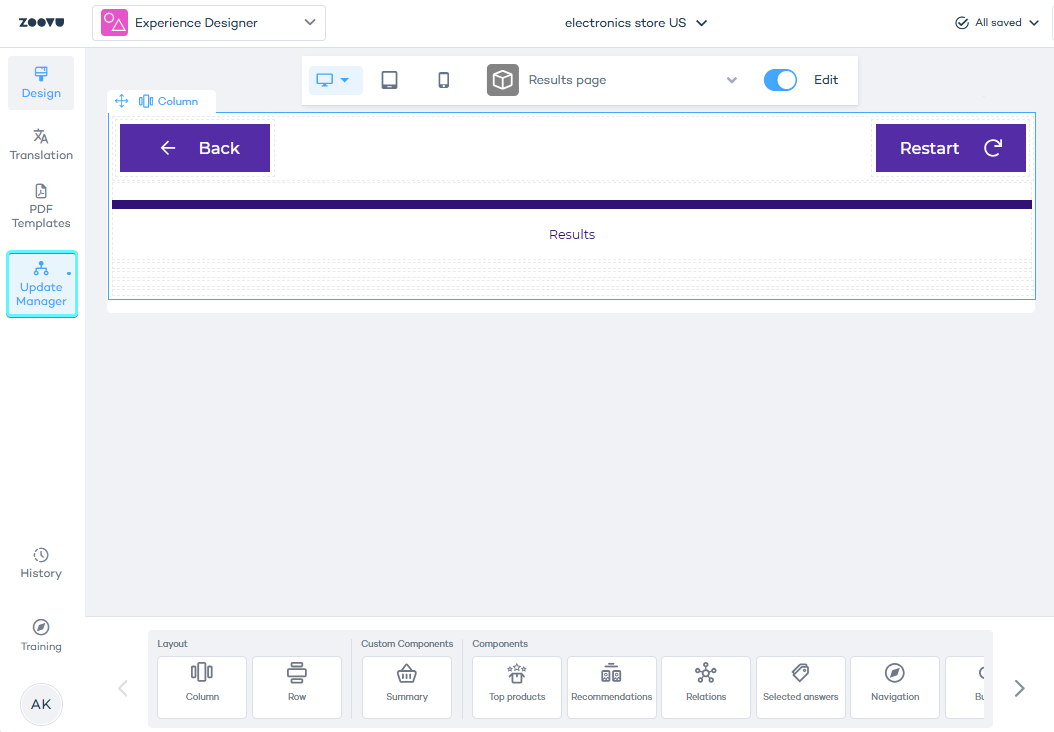Go to the Translation sidebar section
1054x732 pixels.
[41, 145]
